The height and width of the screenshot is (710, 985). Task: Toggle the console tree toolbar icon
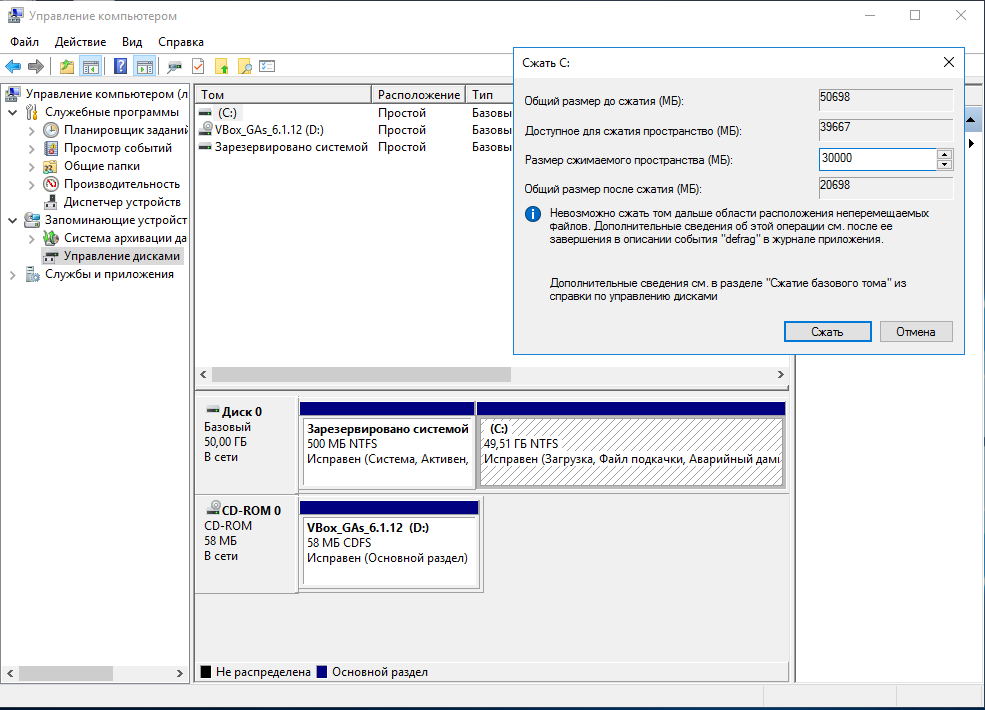pos(91,67)
